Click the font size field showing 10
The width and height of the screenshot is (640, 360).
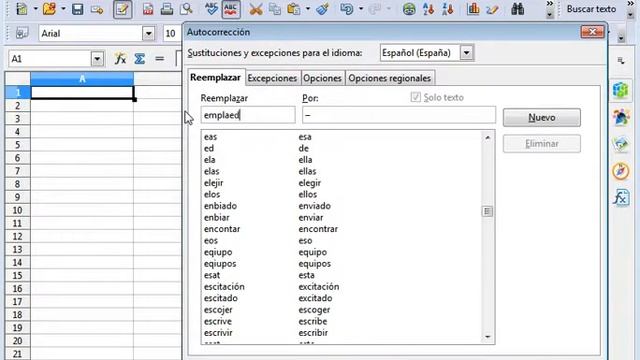(171, 33)
